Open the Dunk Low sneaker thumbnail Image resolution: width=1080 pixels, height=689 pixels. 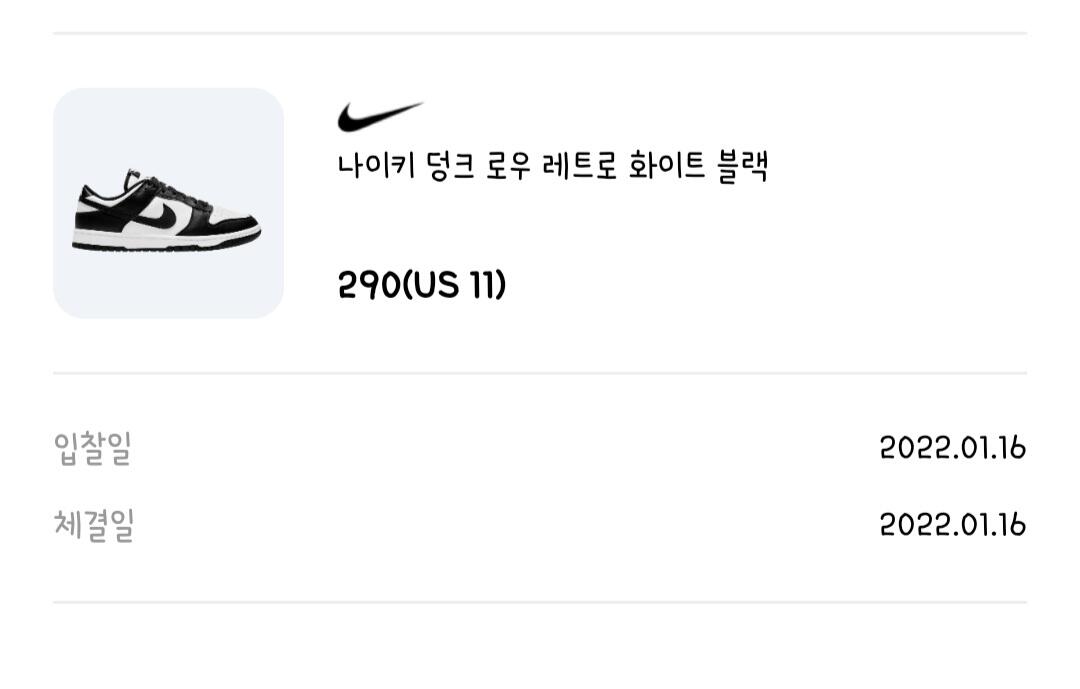coord(168,203)
